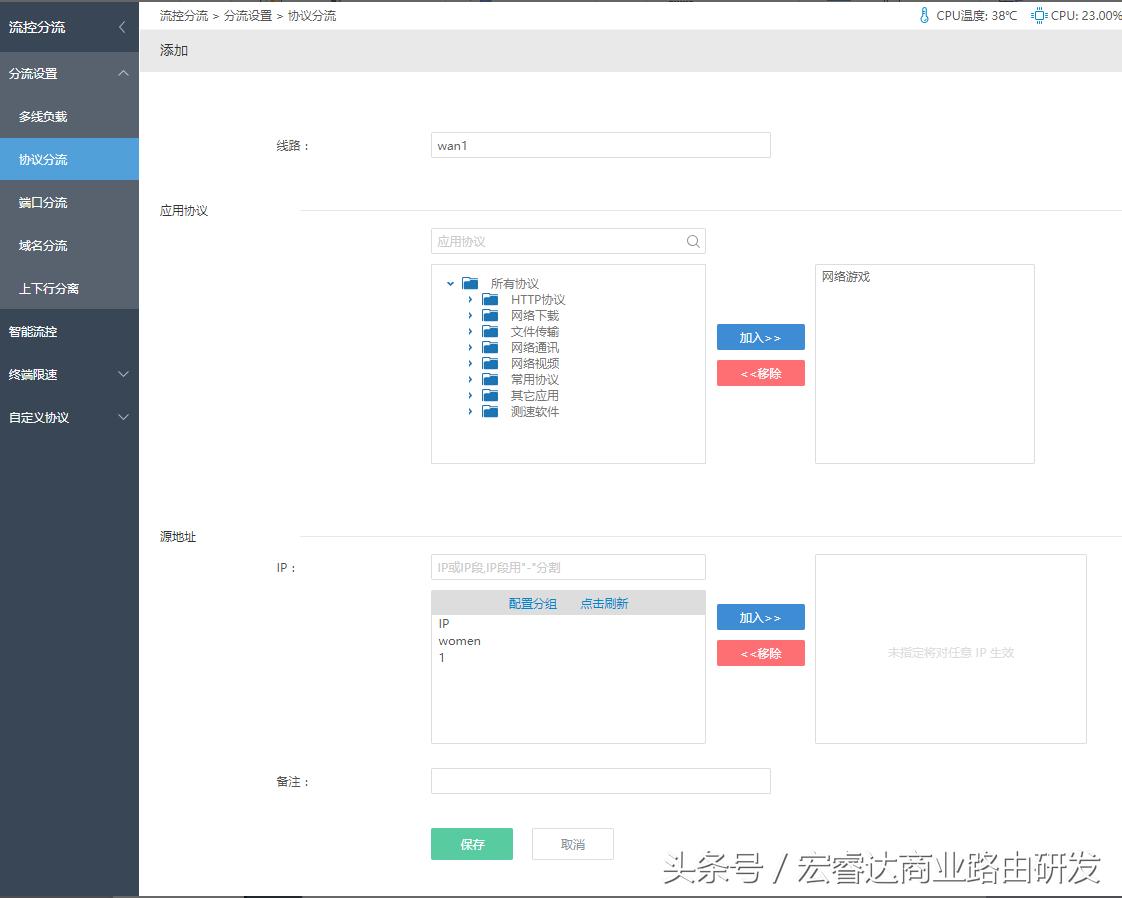Click the 所有协议 folder icon

tap(470, 283)
